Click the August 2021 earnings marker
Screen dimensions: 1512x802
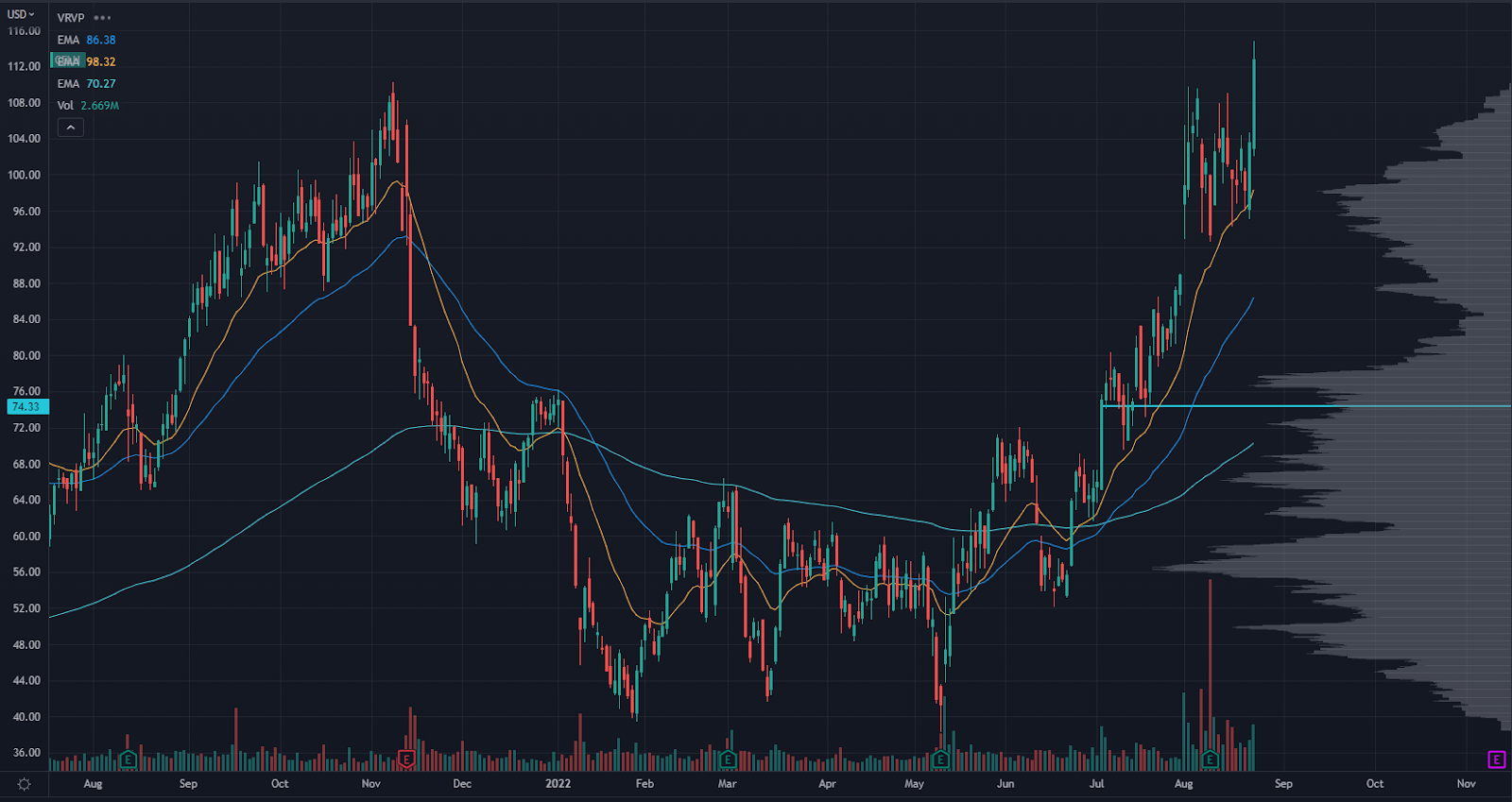[x=128, y=759]
